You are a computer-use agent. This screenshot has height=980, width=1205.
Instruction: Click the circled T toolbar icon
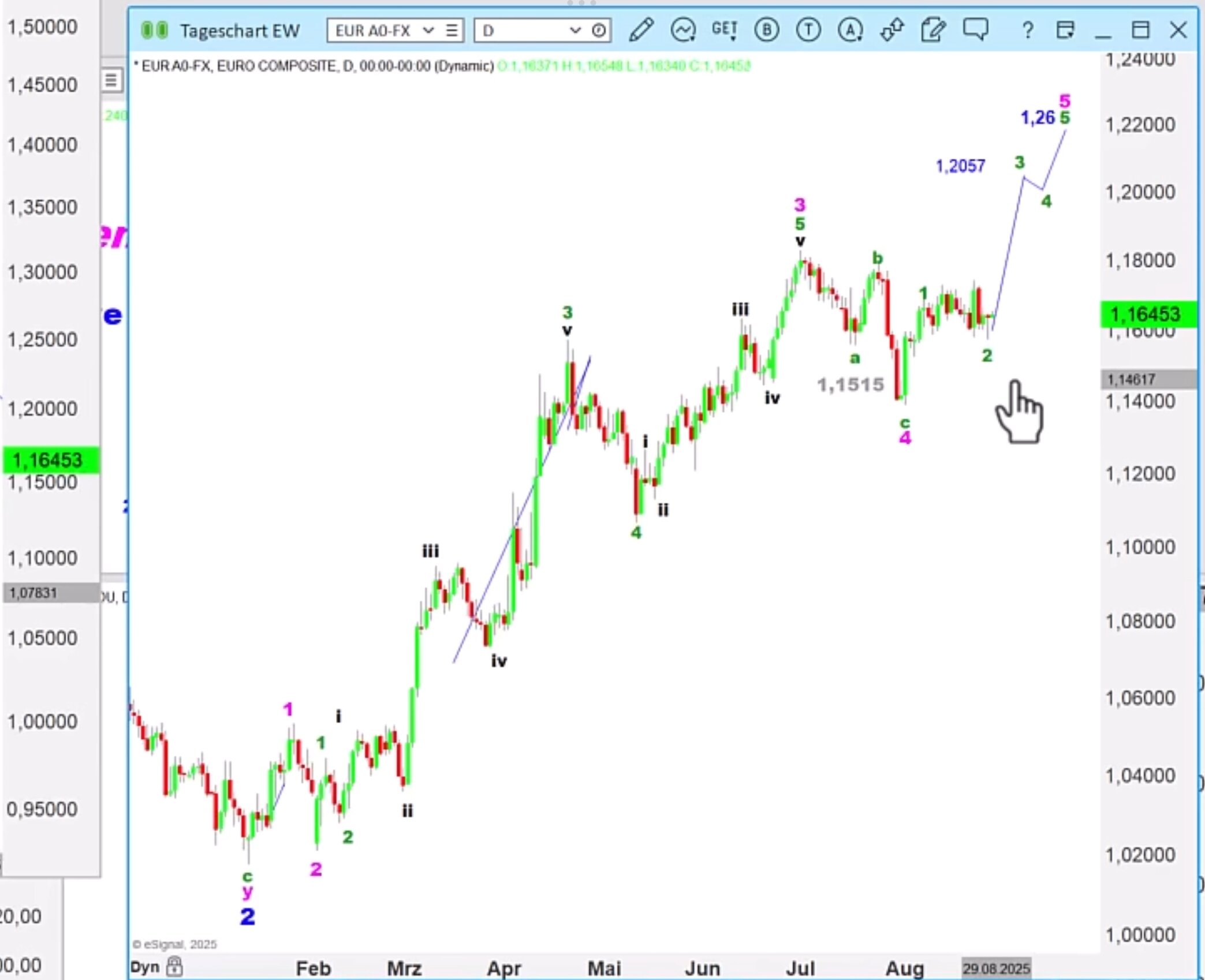click(x=808, y=30)
